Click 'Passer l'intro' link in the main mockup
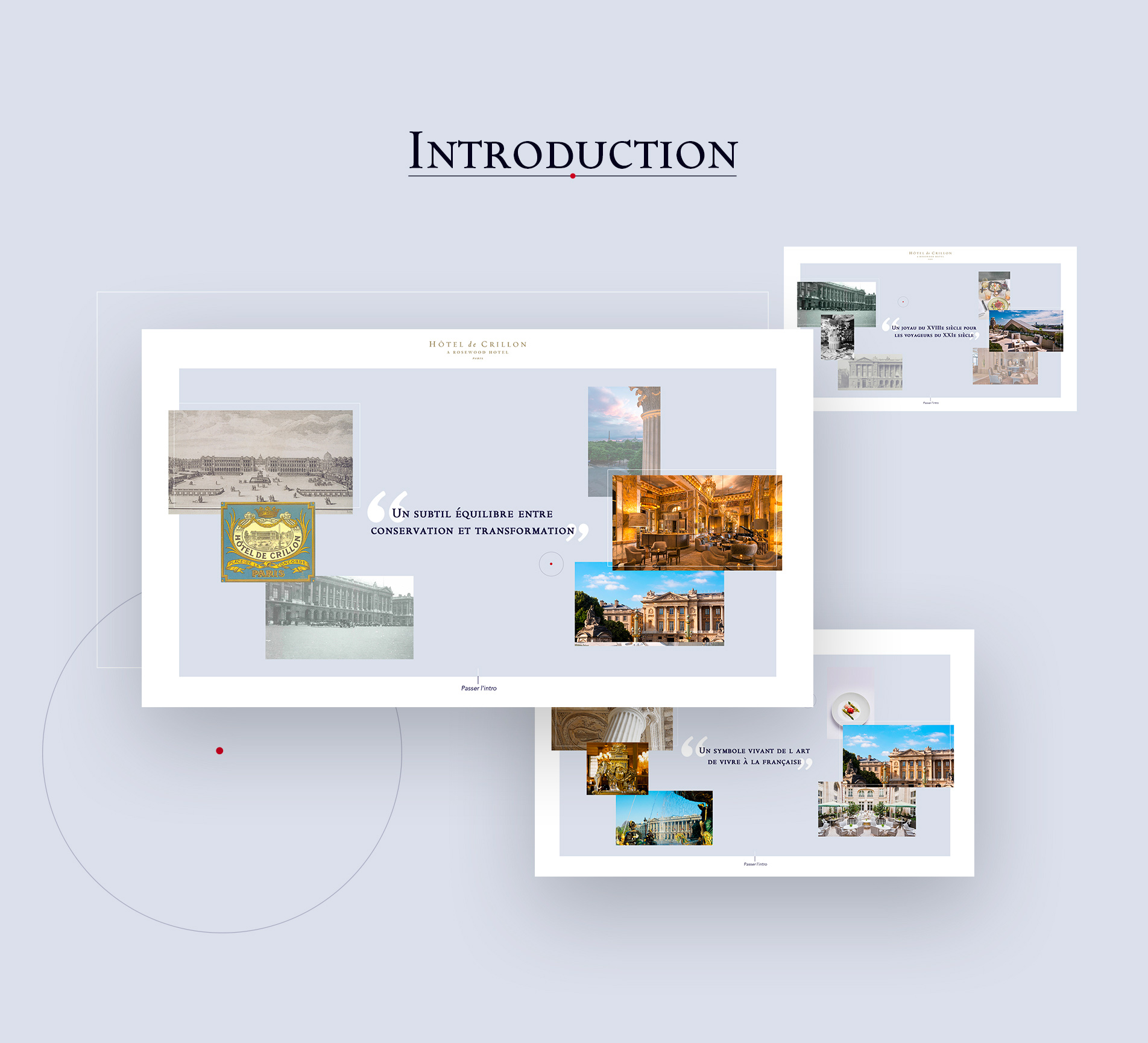This screenshot has height=1043, width=1148. (x=479, y=688)
